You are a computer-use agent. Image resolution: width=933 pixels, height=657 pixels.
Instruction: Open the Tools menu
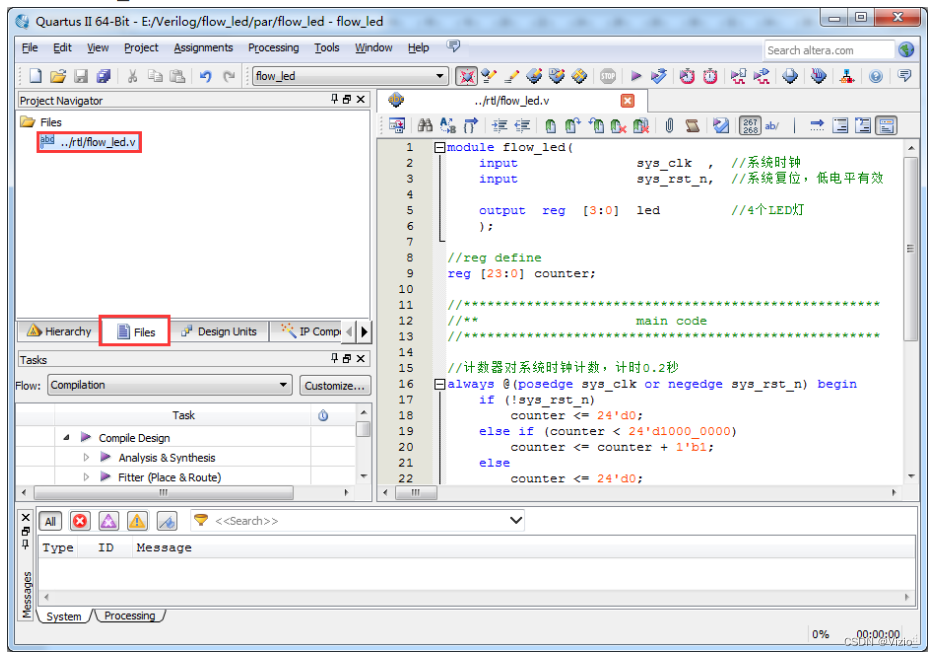pyautogui.click(x=327, y=48)
